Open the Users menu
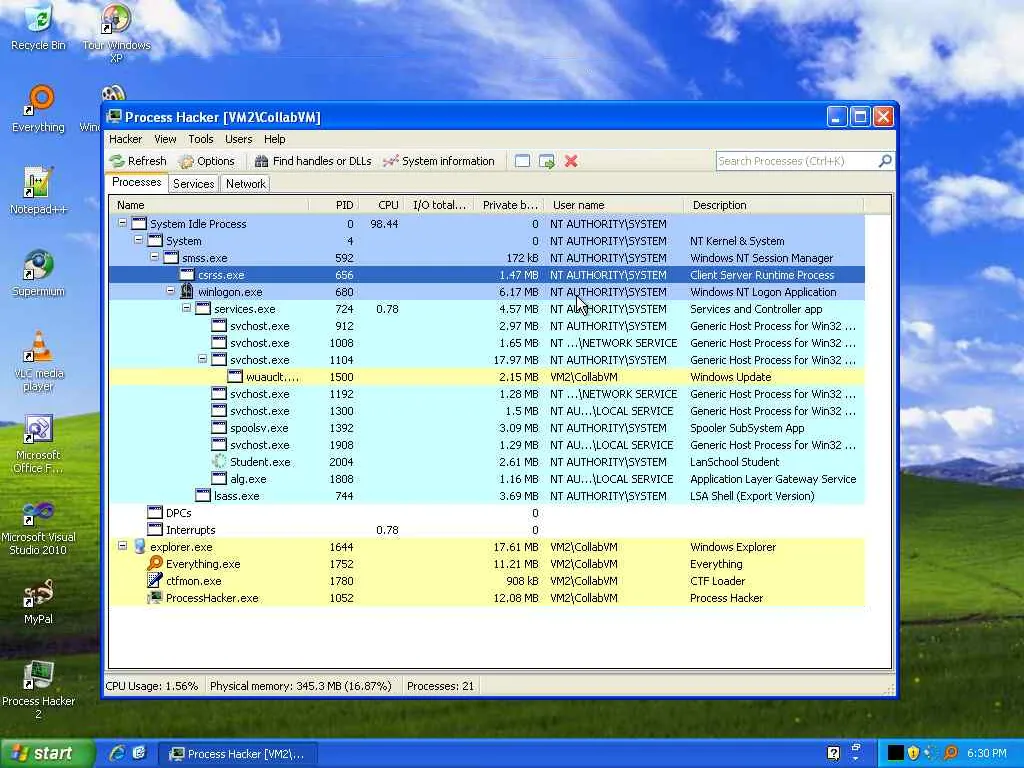The height and width of the screenshot is (768, 1024). 238,139
